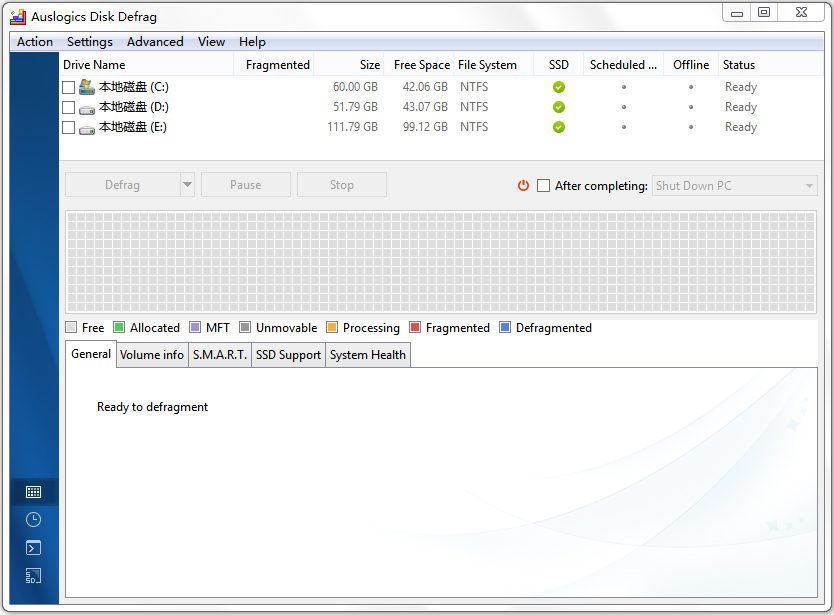
Task: Open the scheduler clock sidebar icon
Action: click(x=34, y=520)
